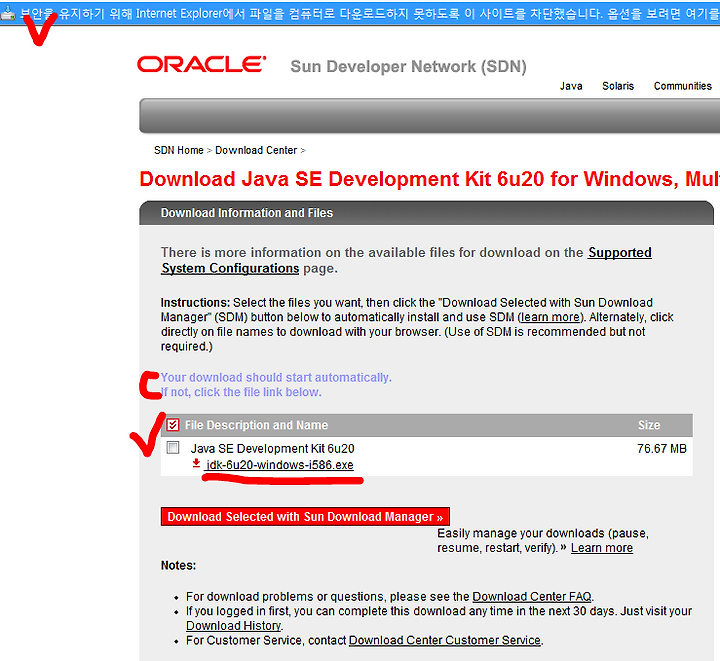This screenshot has height=661, width=720.
Task: Visit the Download History link
Action: point(233,626)
